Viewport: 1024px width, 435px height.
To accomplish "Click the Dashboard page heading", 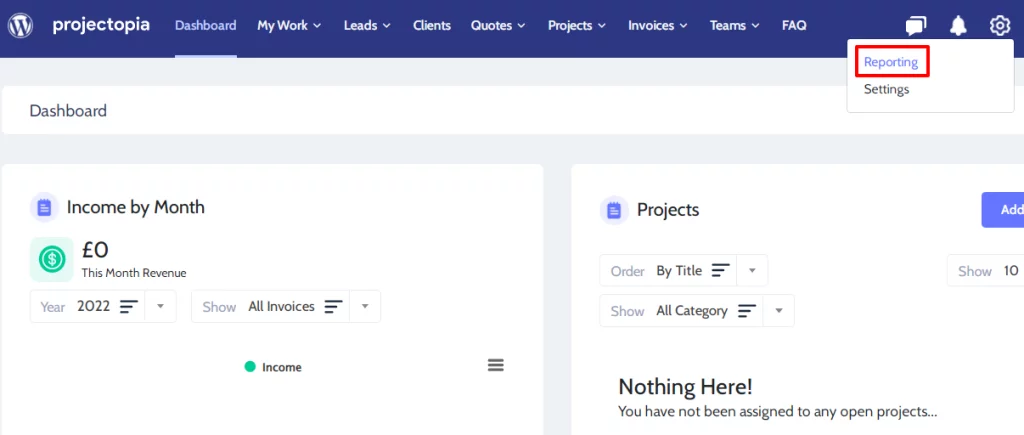I will pyautogui.click(x=68, y=110).
